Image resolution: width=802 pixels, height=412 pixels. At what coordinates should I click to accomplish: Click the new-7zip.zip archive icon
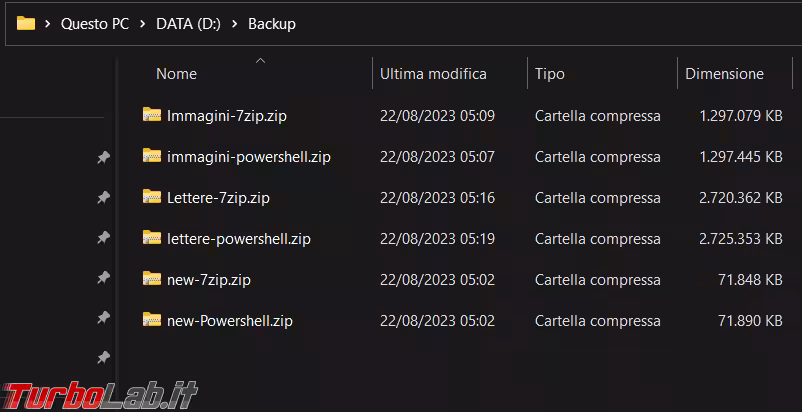tap(152, 279)
